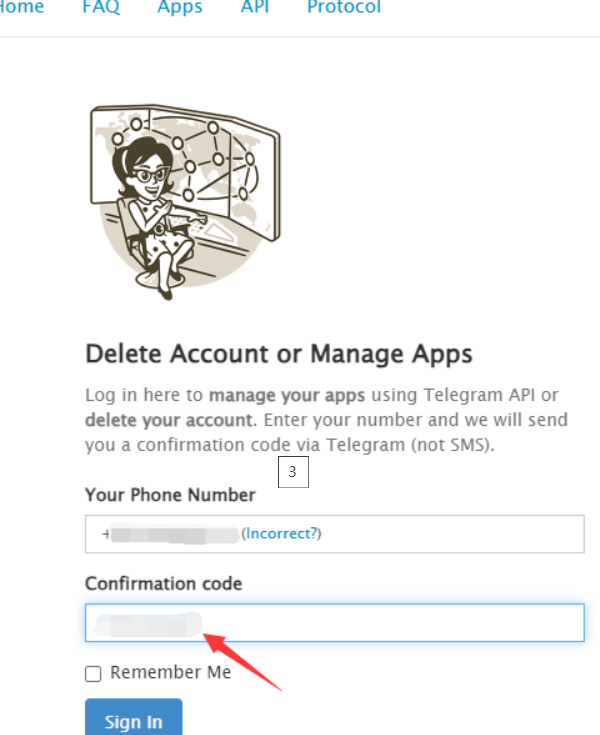Click the Delete Account or Manage Apps heading
600x735 pixels.
click(x=279, y=353)
